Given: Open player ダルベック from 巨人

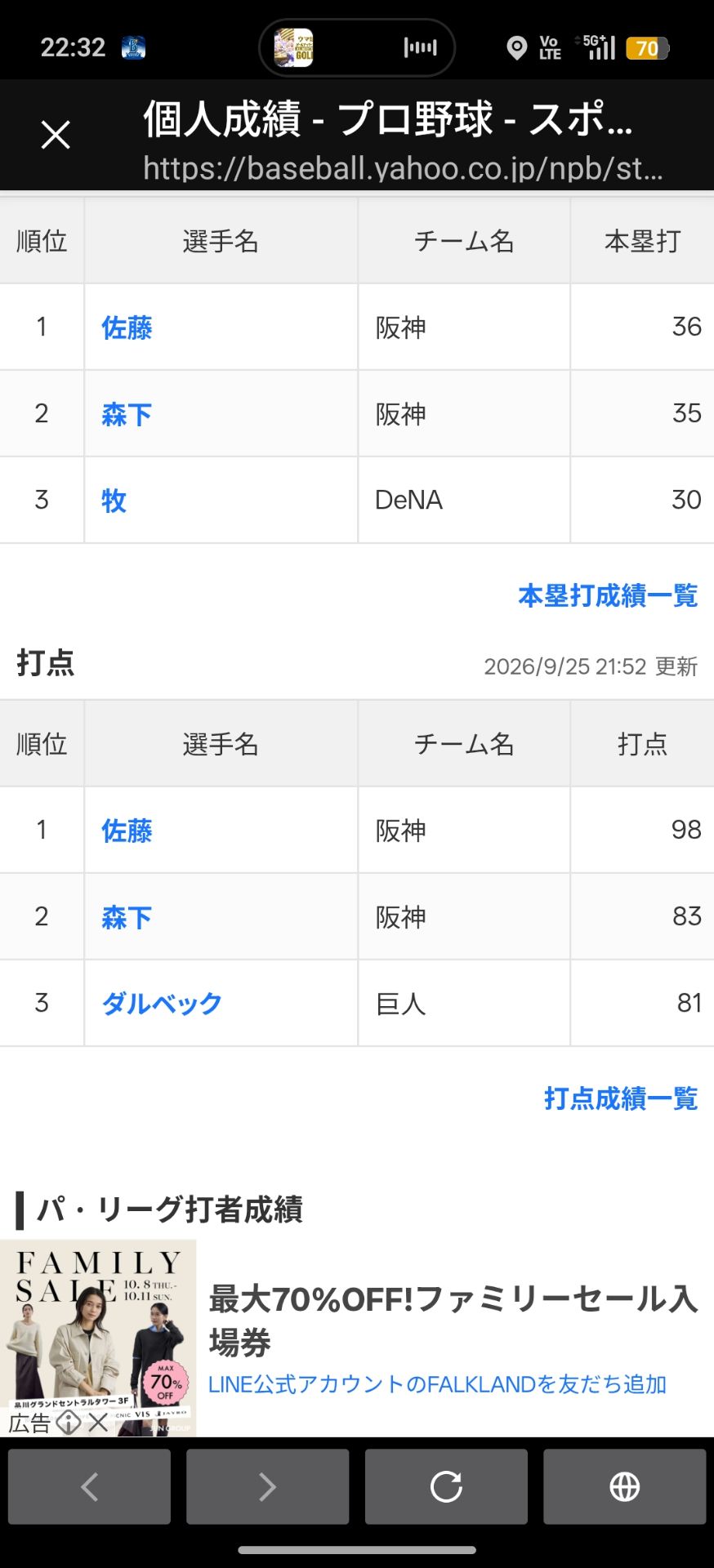Looking at the screenshot, I should (162, 1004).
